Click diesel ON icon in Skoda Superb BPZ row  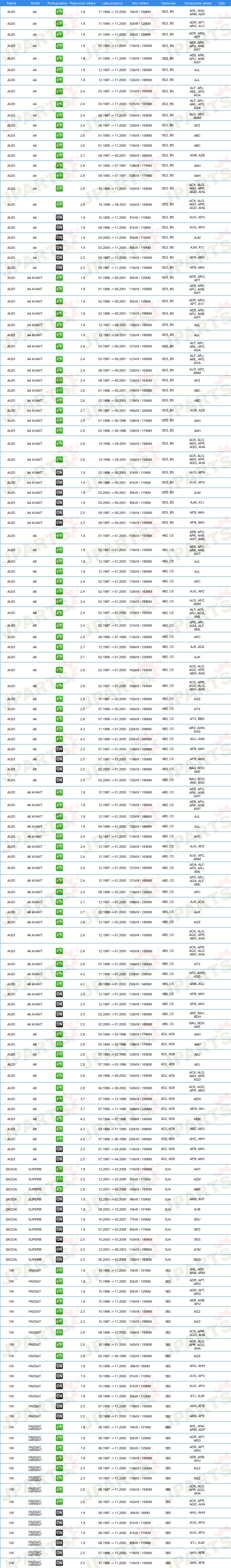(x=59, y=1229)
